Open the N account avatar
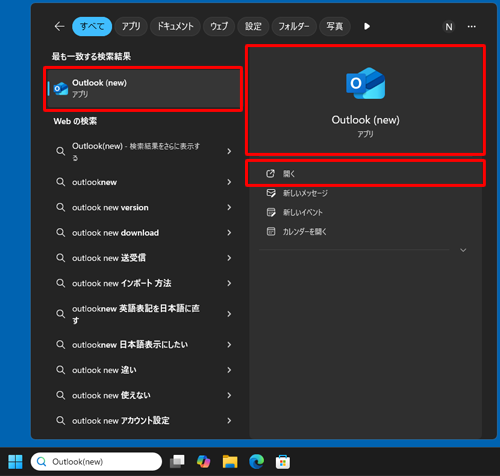This screenshot has height=476, width=500. pyautogui.click(x=449, y=27)
